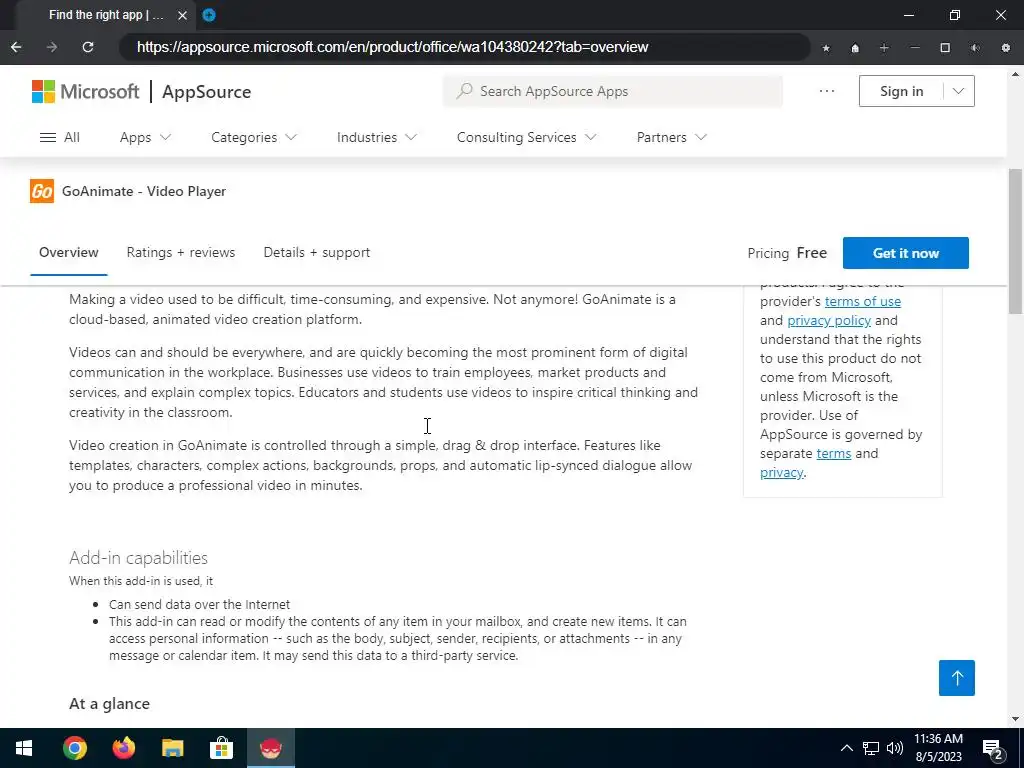Click the plus icon in browser toolbar

(884, 48)
